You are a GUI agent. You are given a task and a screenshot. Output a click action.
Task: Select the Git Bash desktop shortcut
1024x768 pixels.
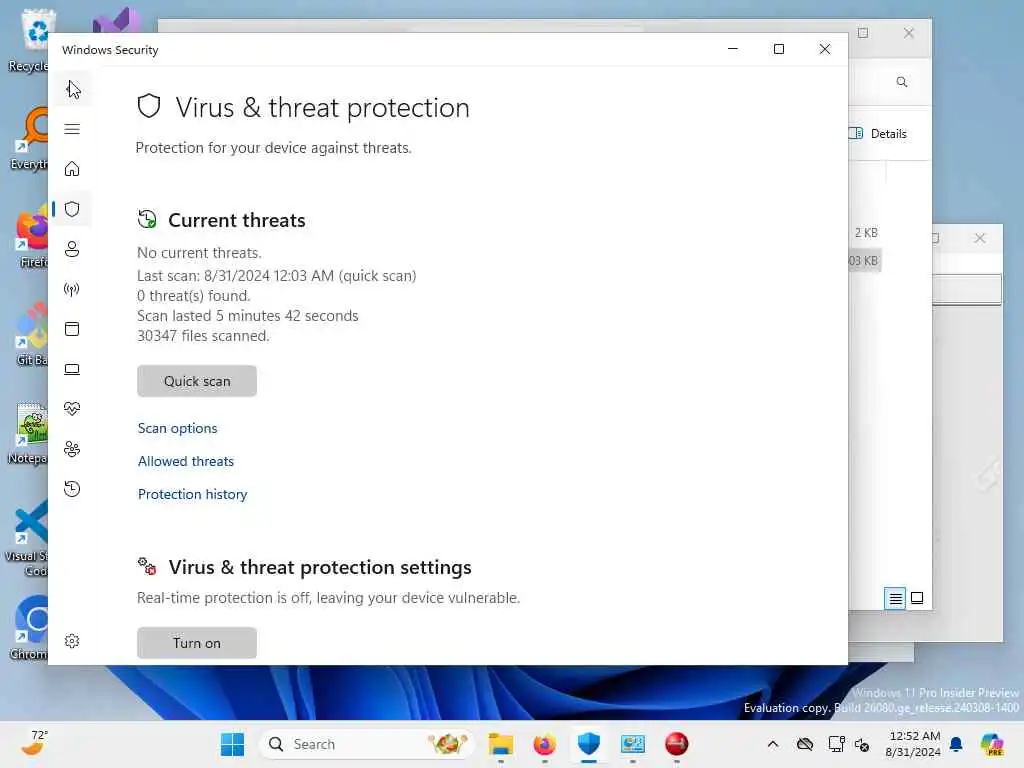tap(31, 334)
